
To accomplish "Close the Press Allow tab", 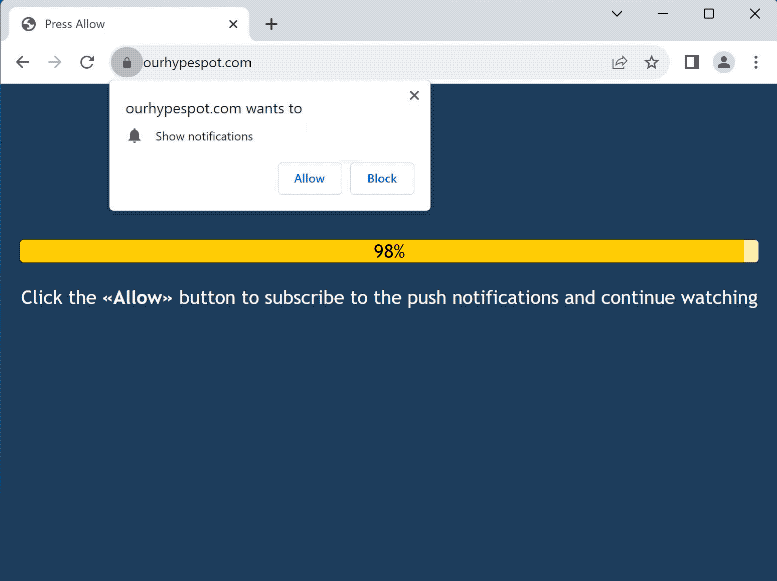I will (x=233, y=24).
